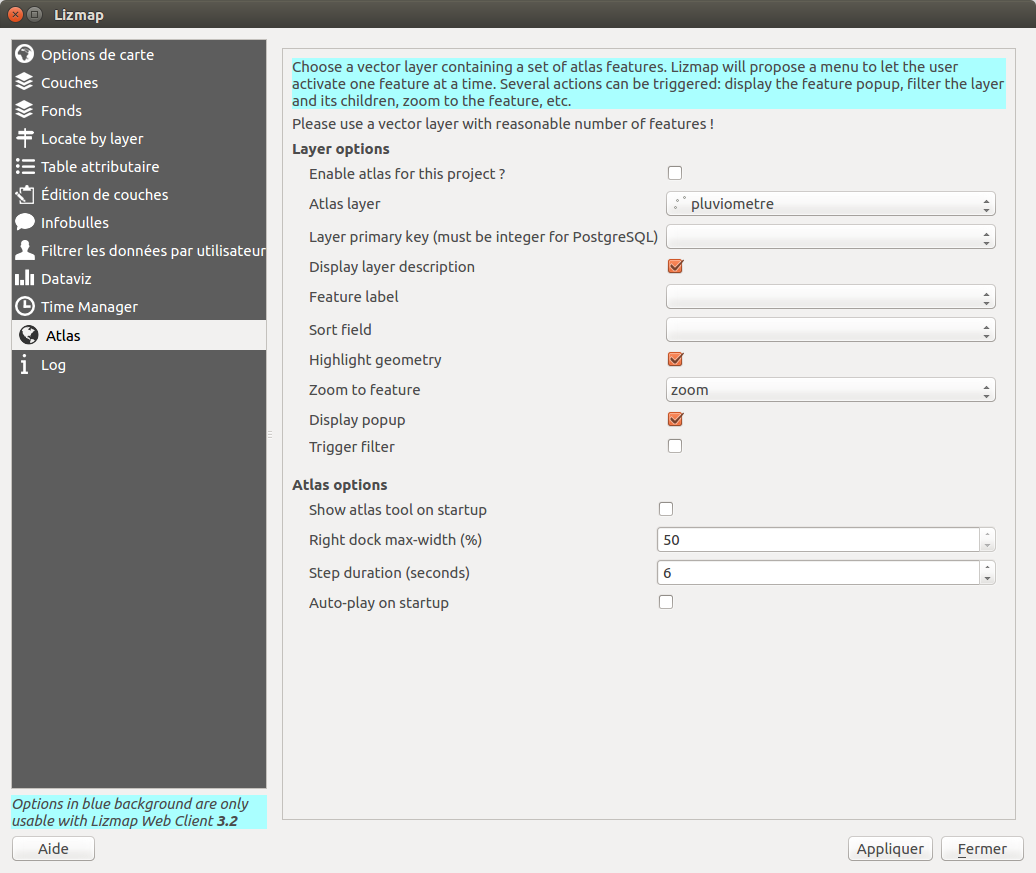Increase Step duration with up arrow
This screenshot has width=1036, height=873.
tap(987, 567)
